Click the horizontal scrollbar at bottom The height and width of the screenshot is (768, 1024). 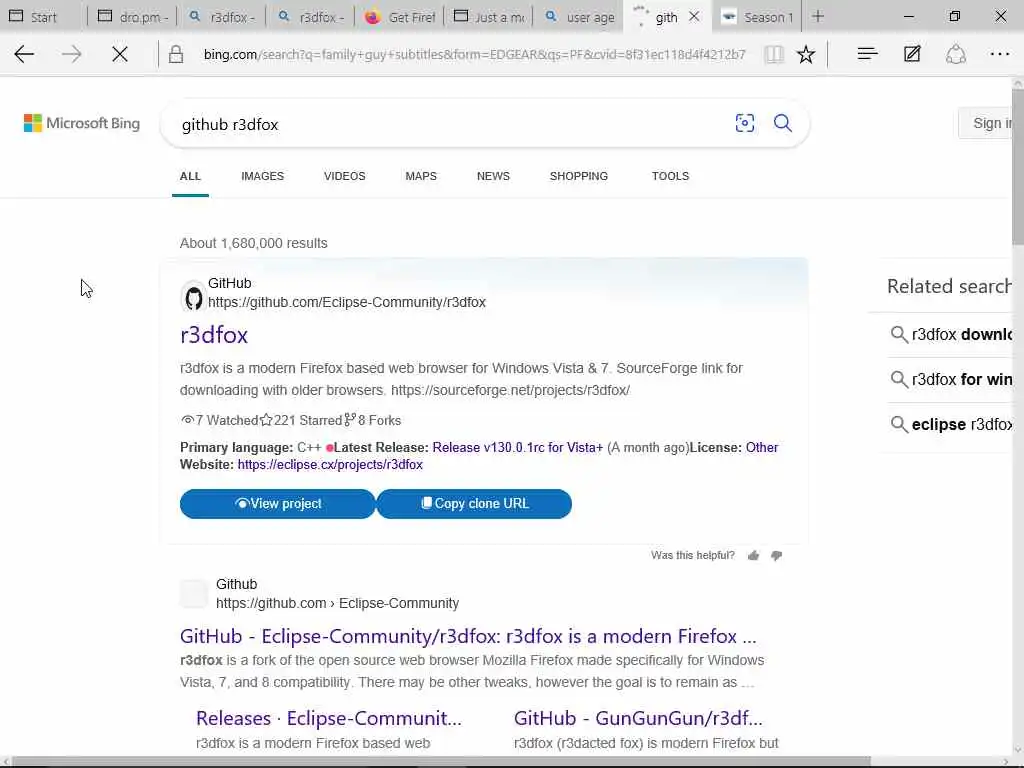click(441, 761)
